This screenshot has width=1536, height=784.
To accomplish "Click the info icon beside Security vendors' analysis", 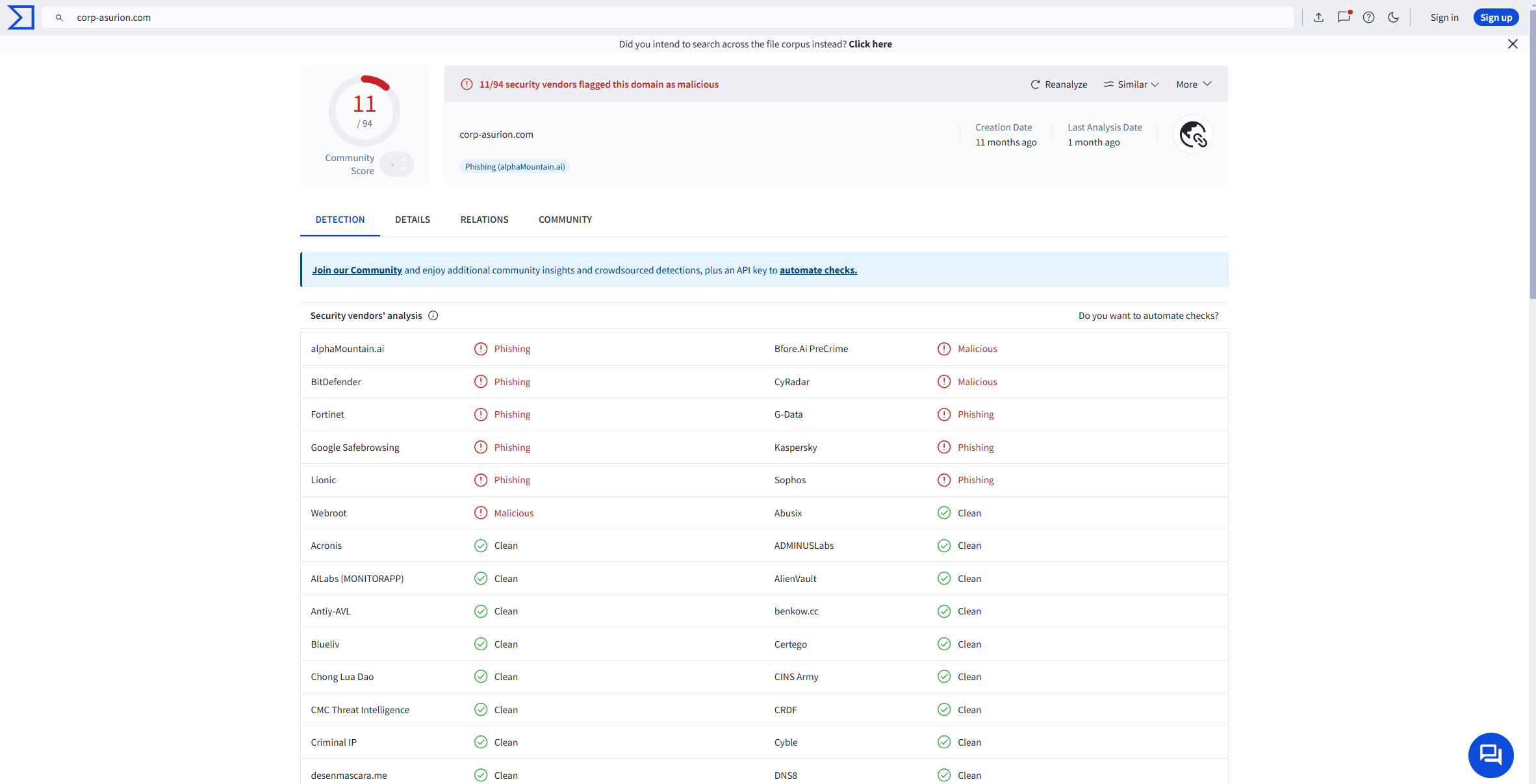I will [433, 316].
